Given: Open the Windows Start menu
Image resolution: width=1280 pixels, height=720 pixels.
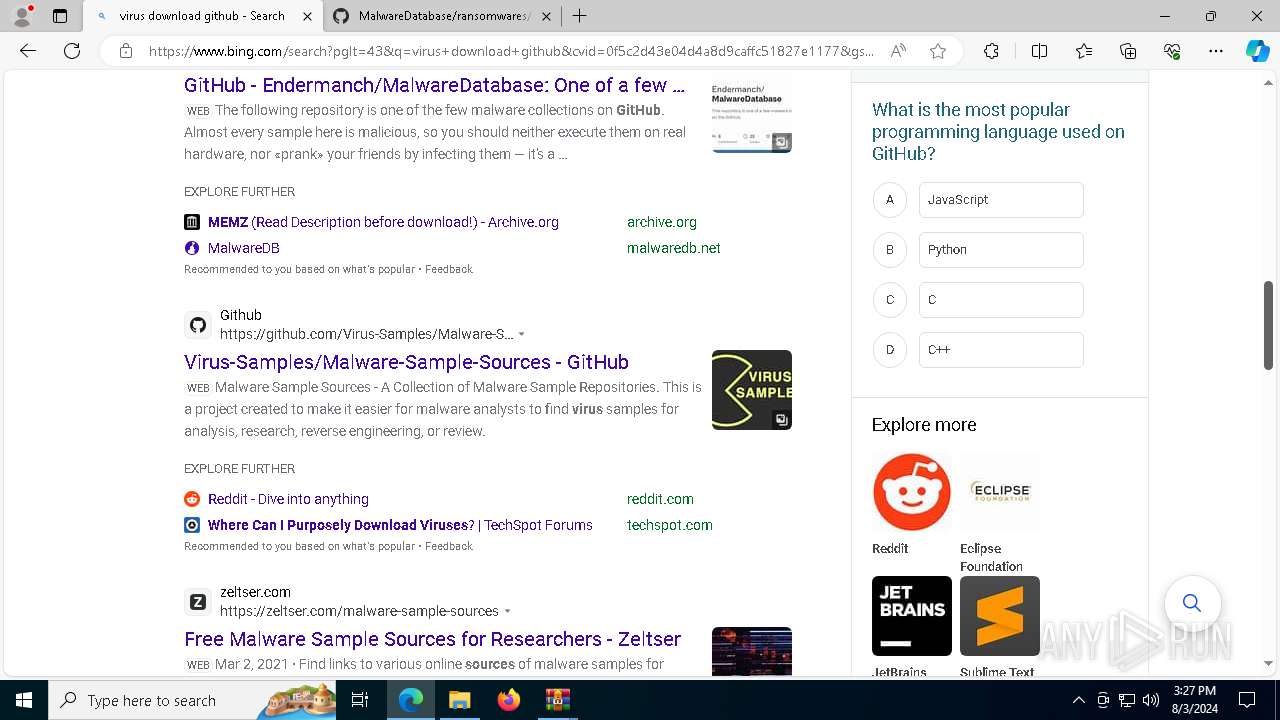Looking at the screenshot, I should (x=24, y=700).
